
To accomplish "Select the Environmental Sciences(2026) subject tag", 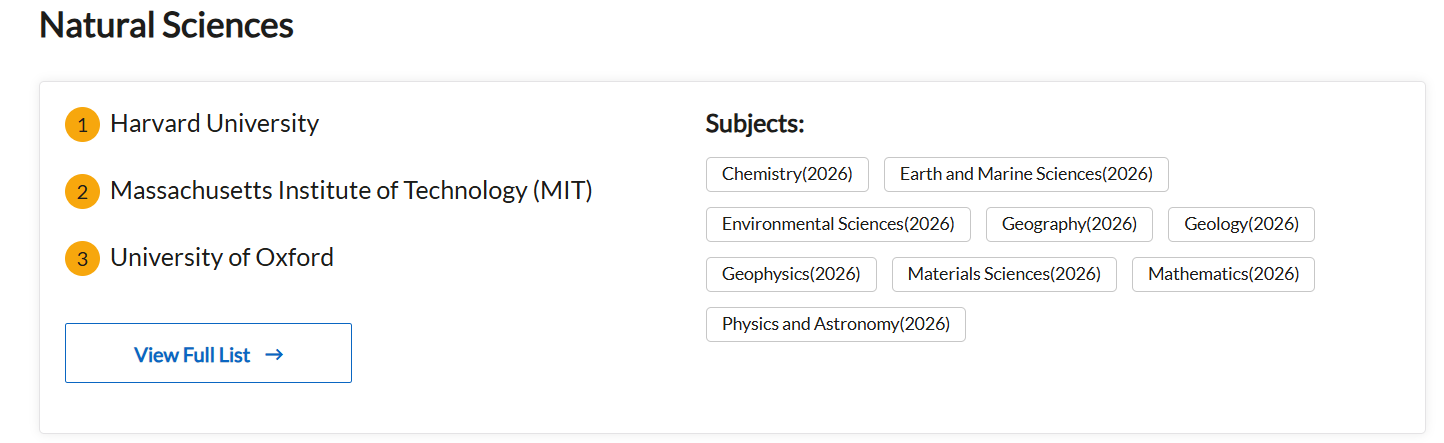I will tap(838, 224).
